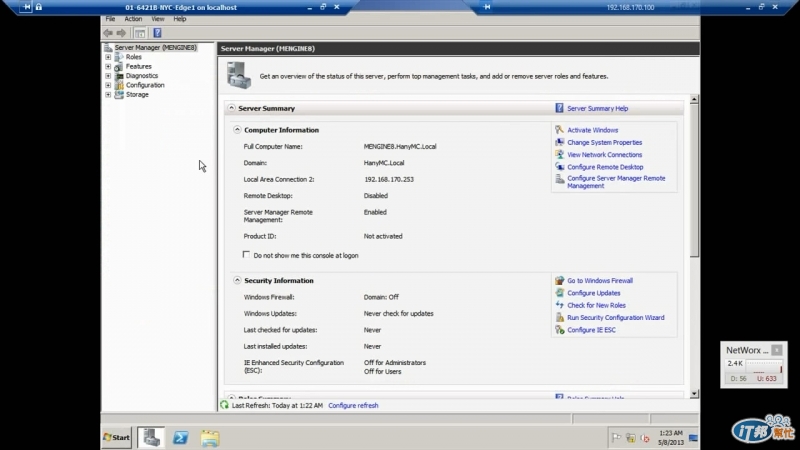
Task: Click the green refresh icon near Last Refresh
Action: coord(224,405)
